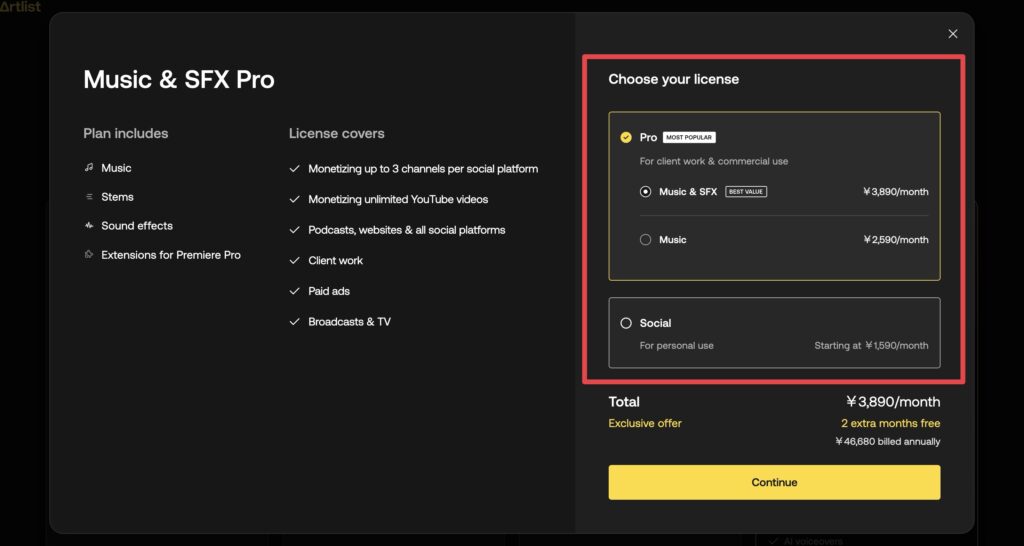Screen dimensions: 1024x546
Task: Click the 'Client work' text
Action: 336,261
